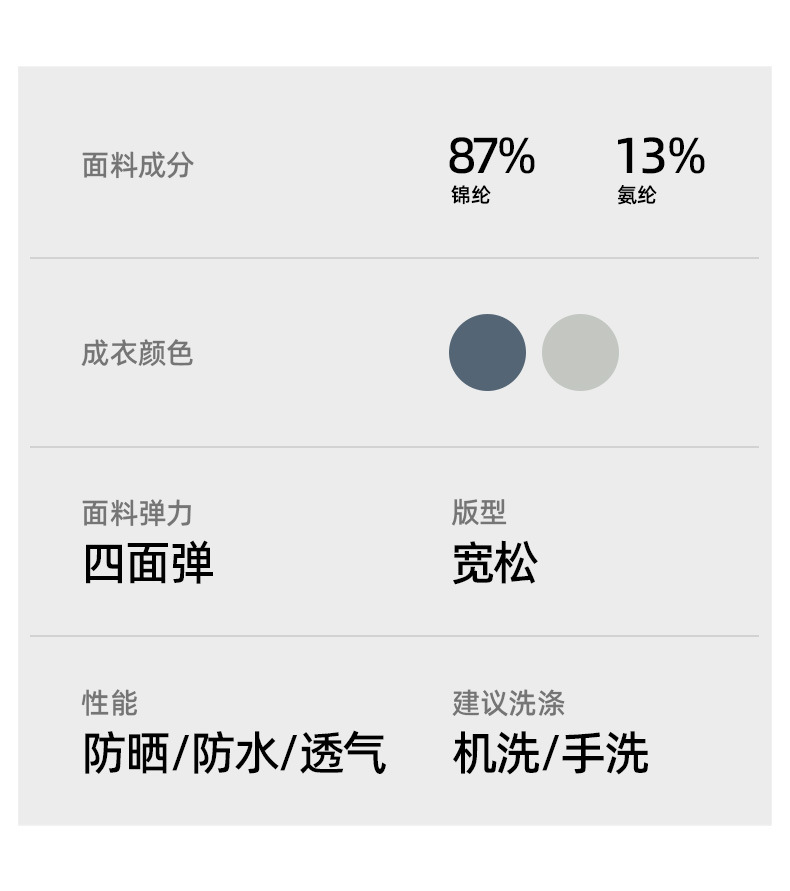The image size is (790, 891).
Task: Click the 锦纶 fabric label
Action: [x=470, y=195]
